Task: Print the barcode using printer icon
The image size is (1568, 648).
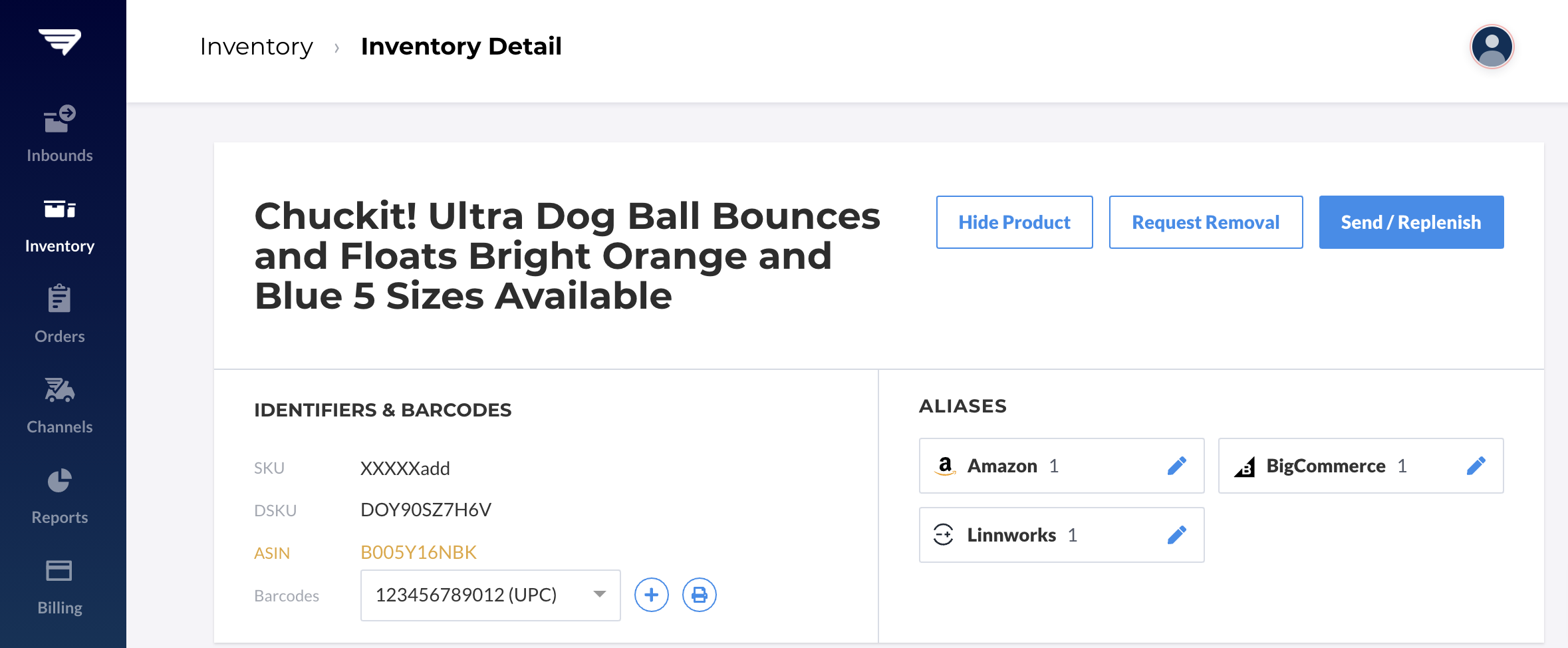Action: (x=700, y=595)
